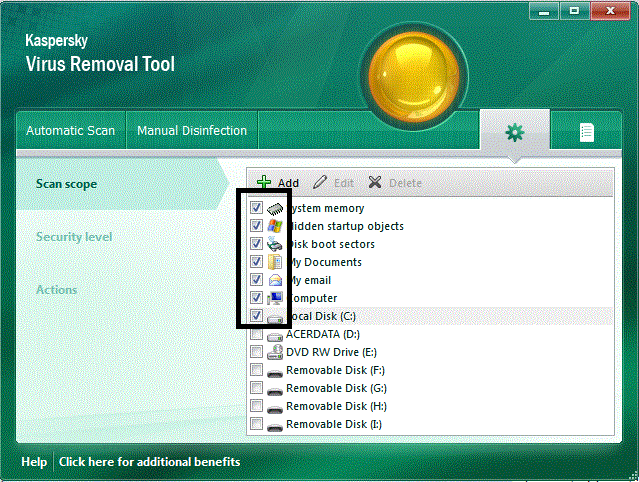Click the DVD RW Drive (E:) icon

(275, 352)
